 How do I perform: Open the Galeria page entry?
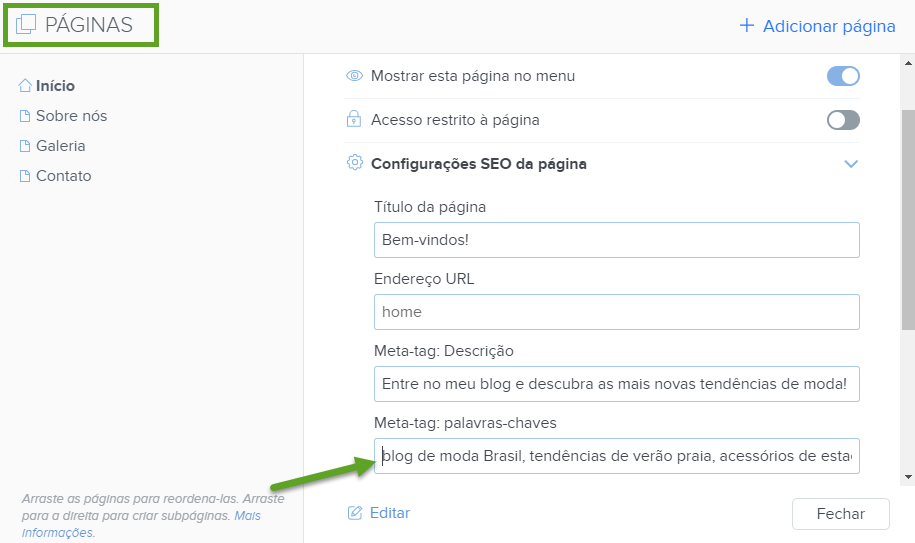click(x=61, y=146)
